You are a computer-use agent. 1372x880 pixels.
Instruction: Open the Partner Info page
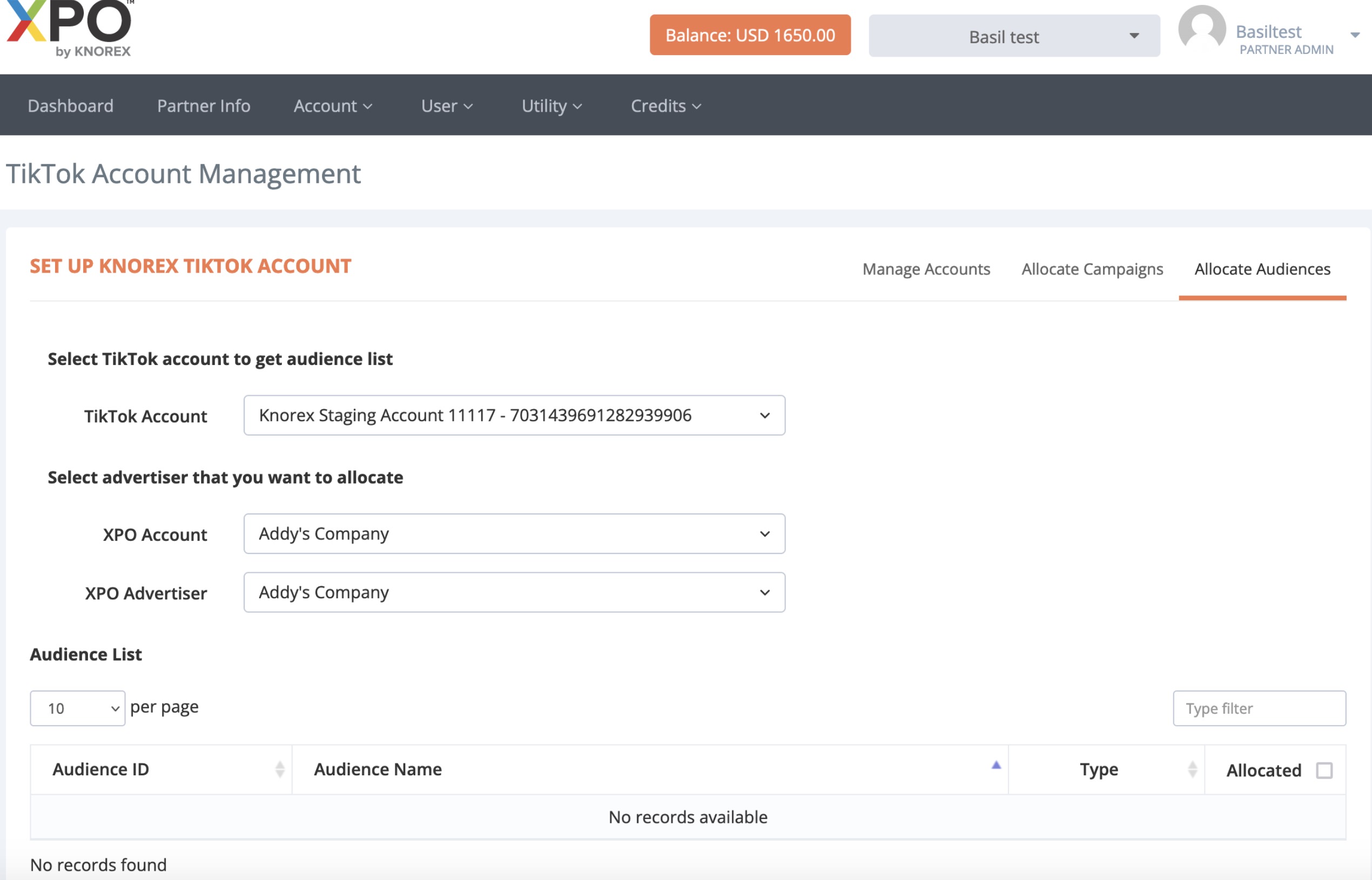204,106
